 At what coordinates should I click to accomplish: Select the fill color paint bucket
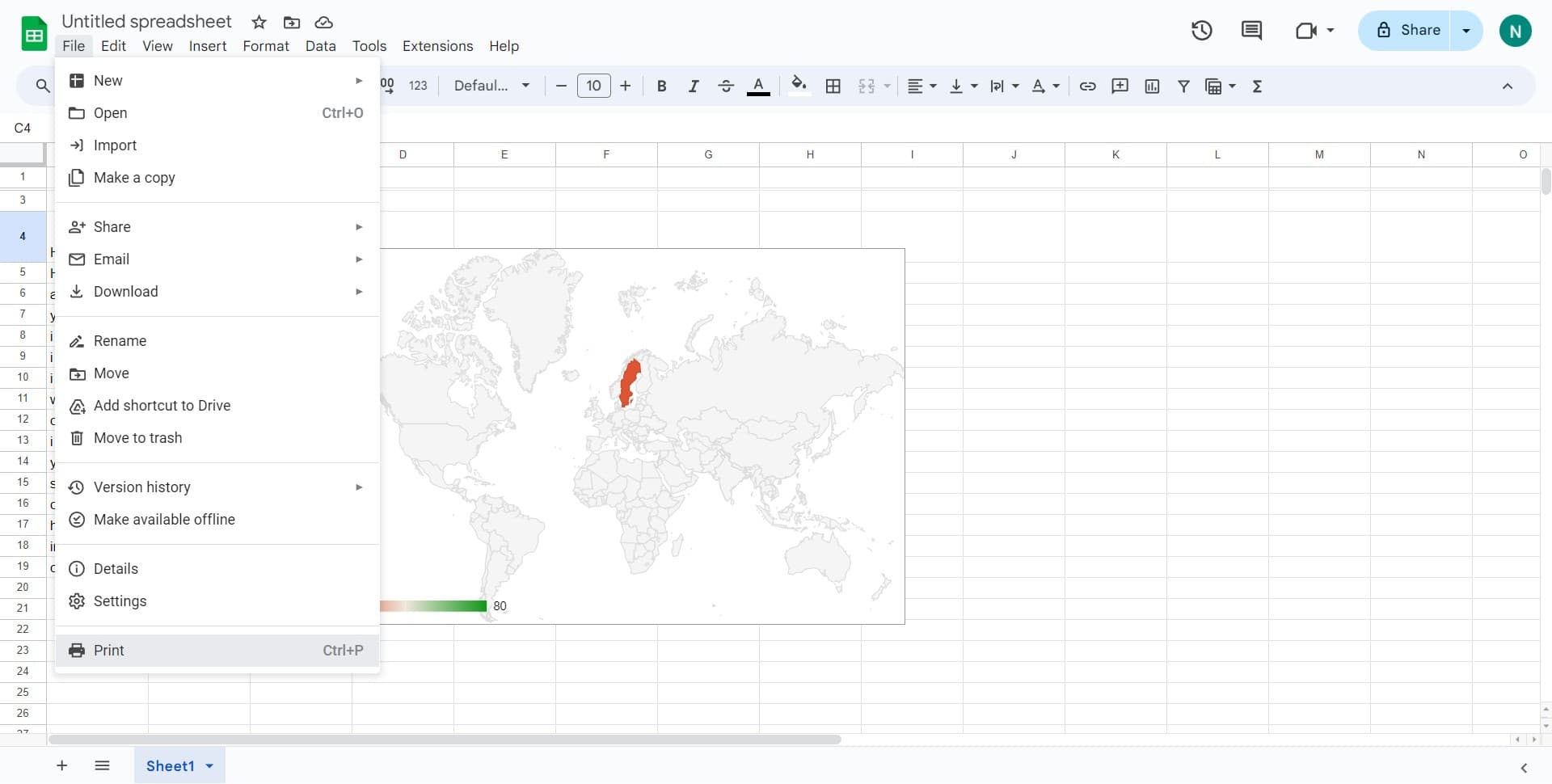point(799,85)
